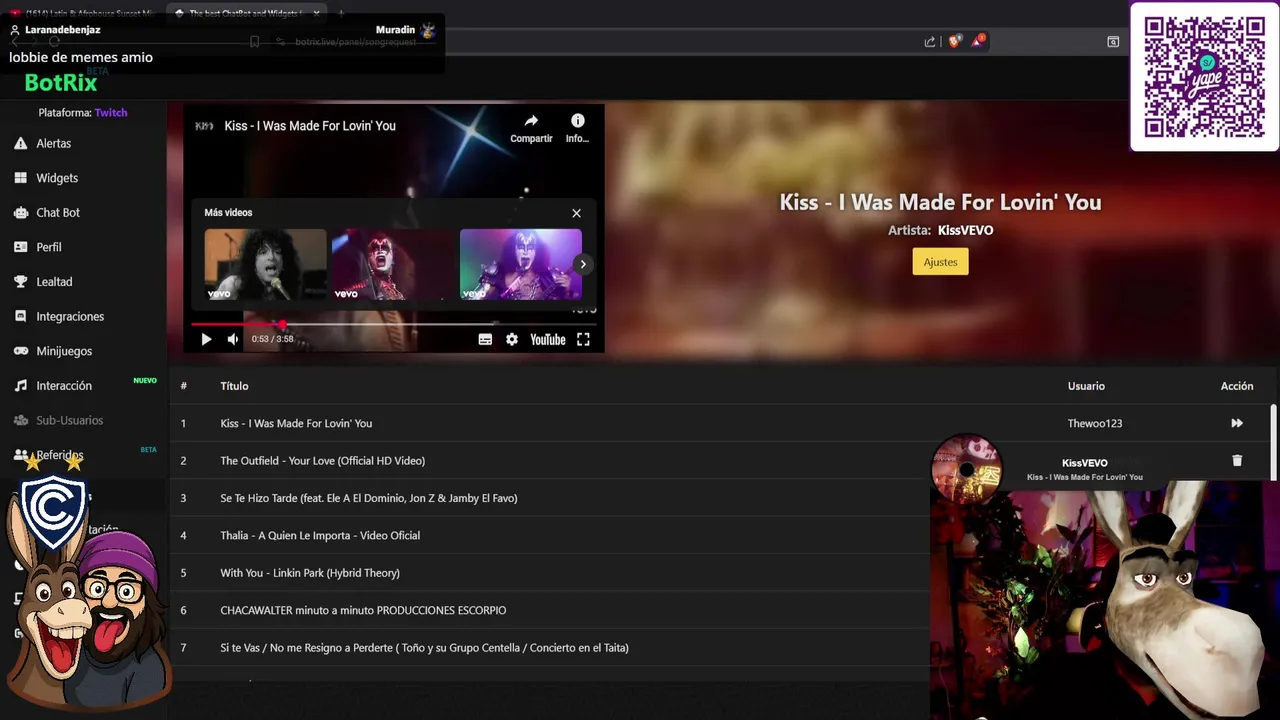Screen dimensions: 1280x720
Task: Click the Info icon on video
Action: [x=577, y=121]
